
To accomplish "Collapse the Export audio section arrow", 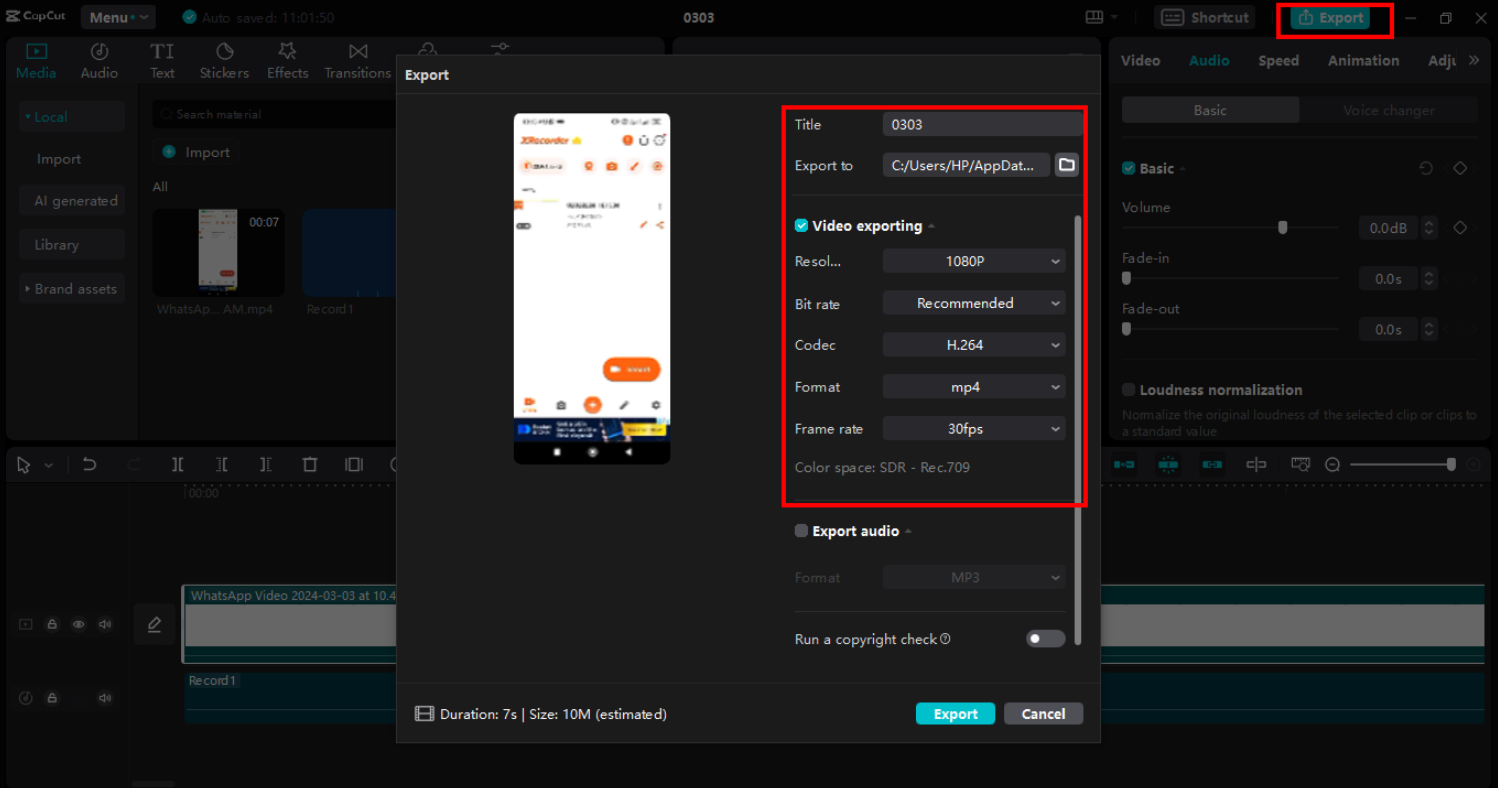I will point(908,531).
